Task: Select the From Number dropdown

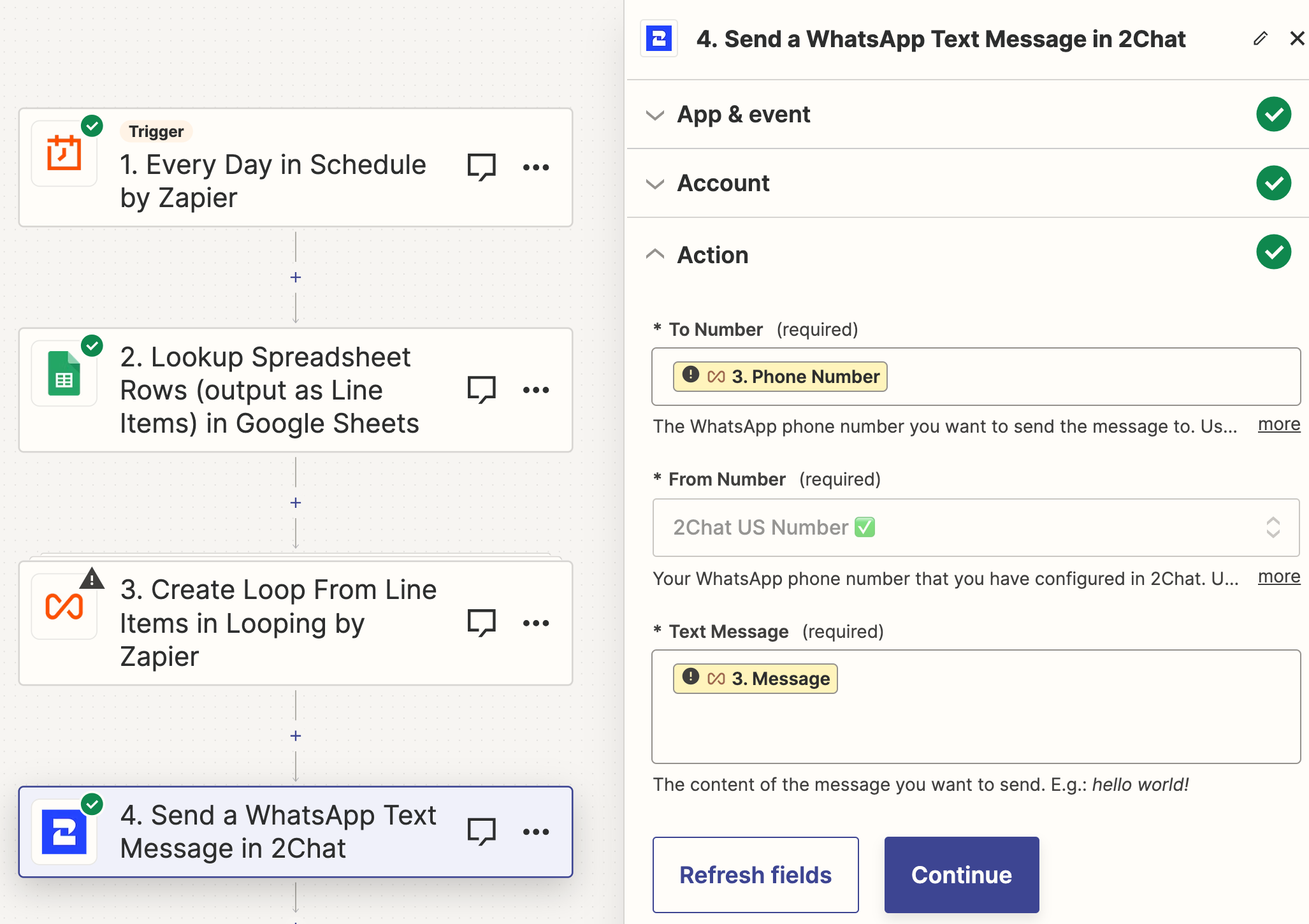Action: click(968, 527)
